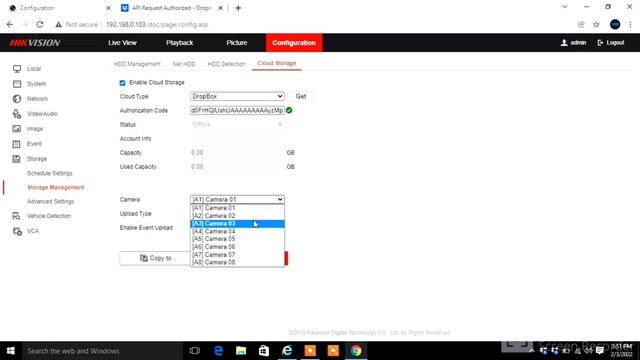Image resolution: width=640 pixels, height=360 pixels.
Task: Choose [A3] Camera 03 in the list
Action: tap(237, 224)
